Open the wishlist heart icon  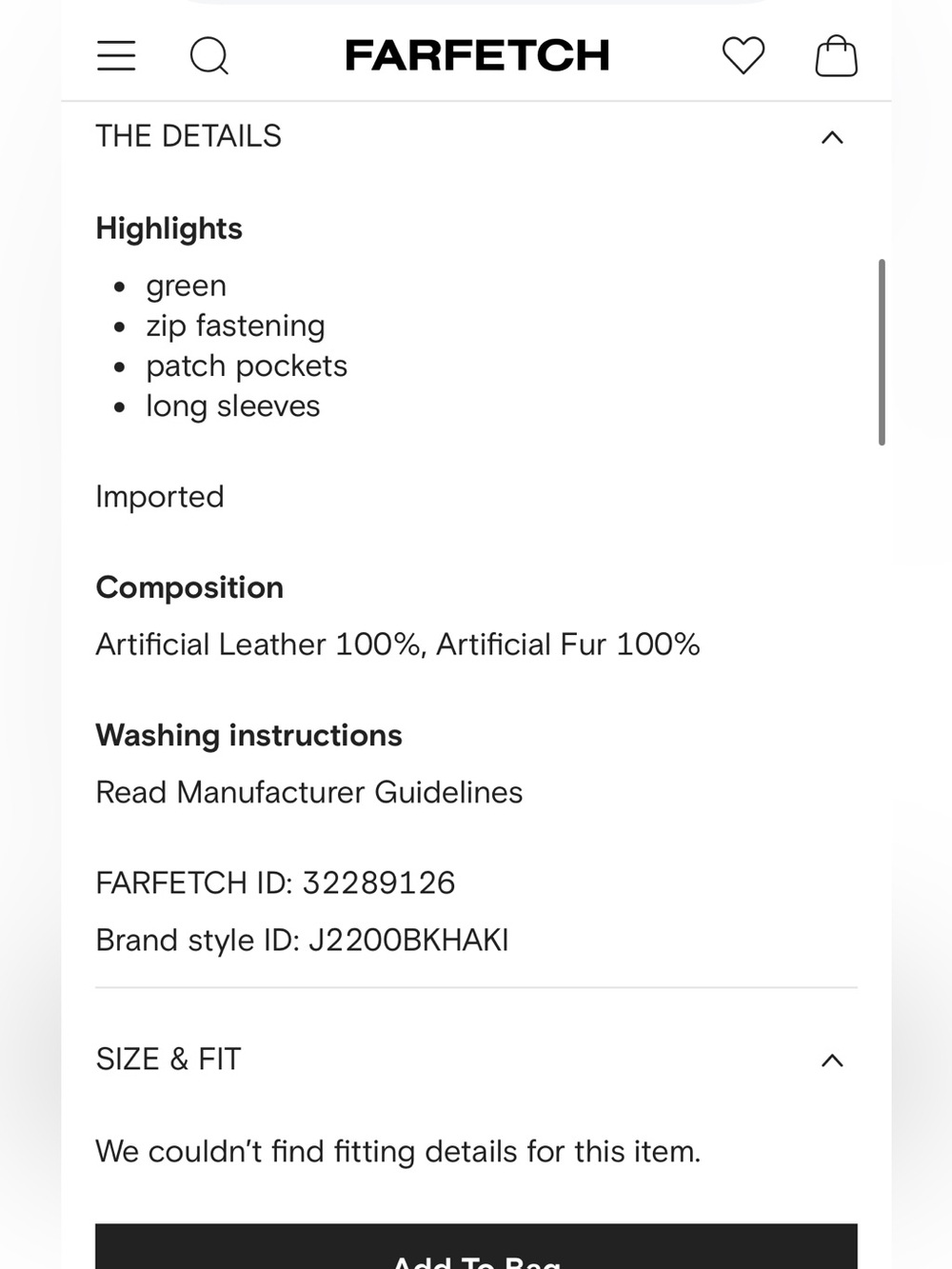744,55
